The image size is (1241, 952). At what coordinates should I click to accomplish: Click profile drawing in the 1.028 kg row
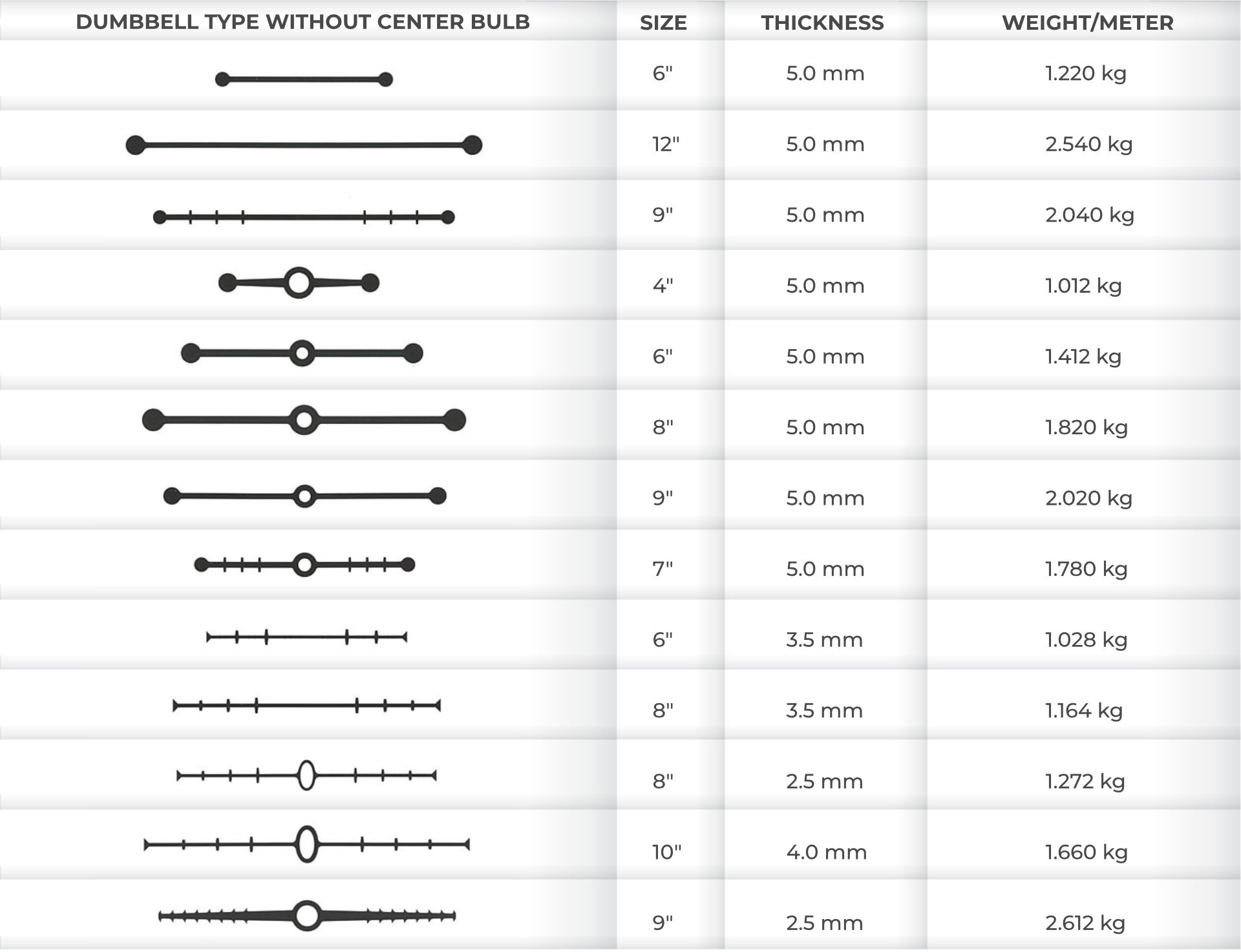point(306,638)
